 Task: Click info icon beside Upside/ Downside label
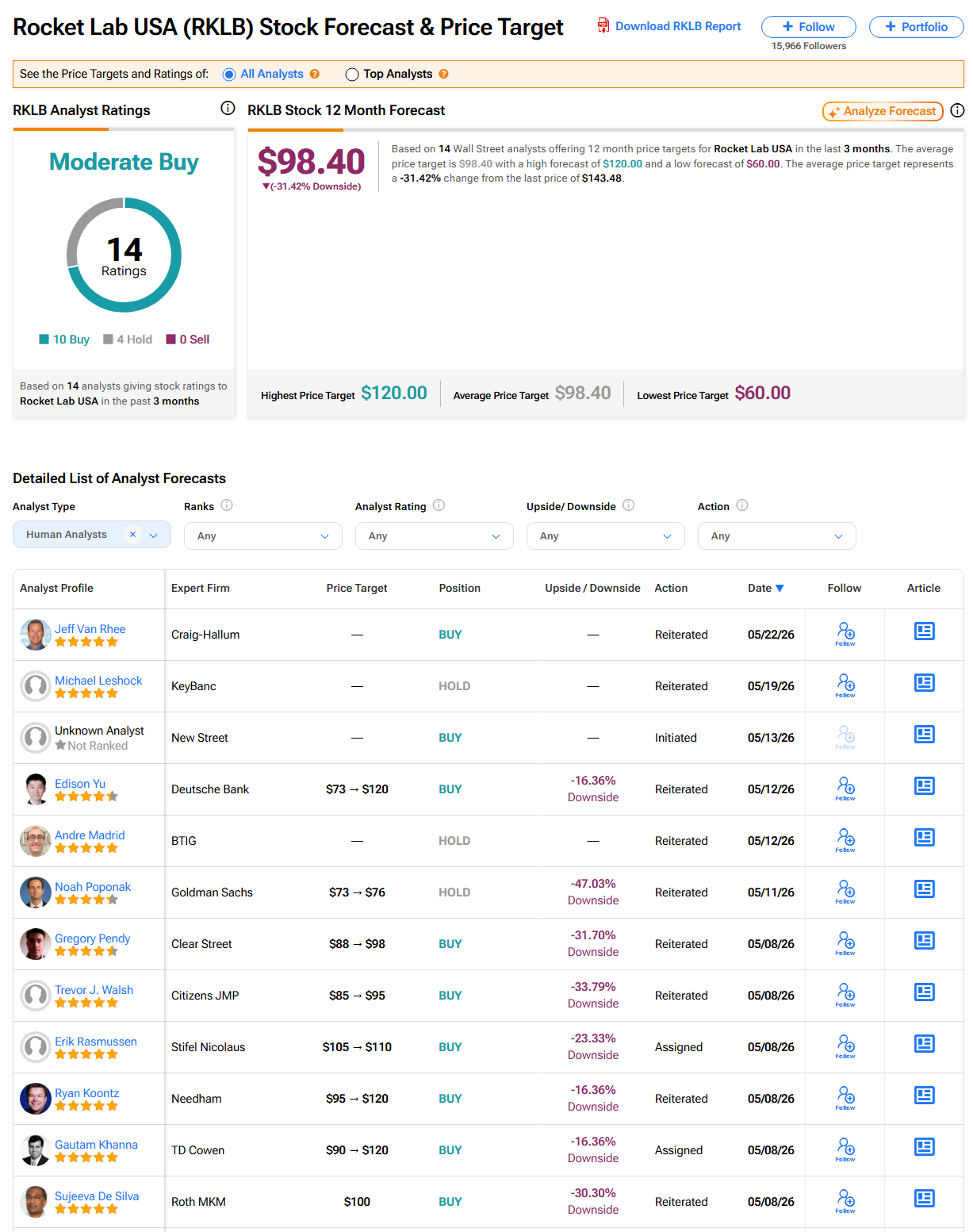click(x=628, y=505)
